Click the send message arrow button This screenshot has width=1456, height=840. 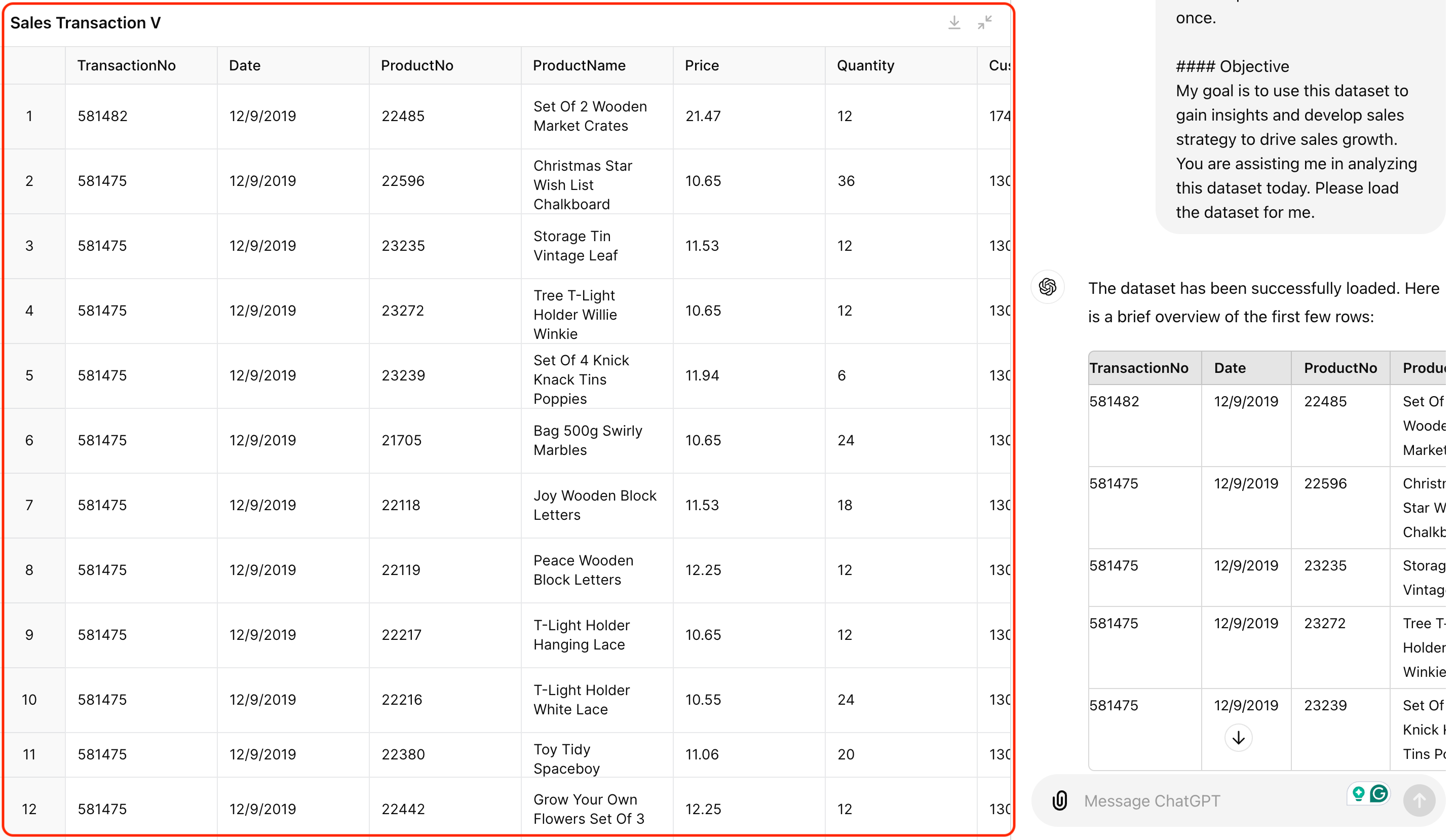tap(1419, 800)
